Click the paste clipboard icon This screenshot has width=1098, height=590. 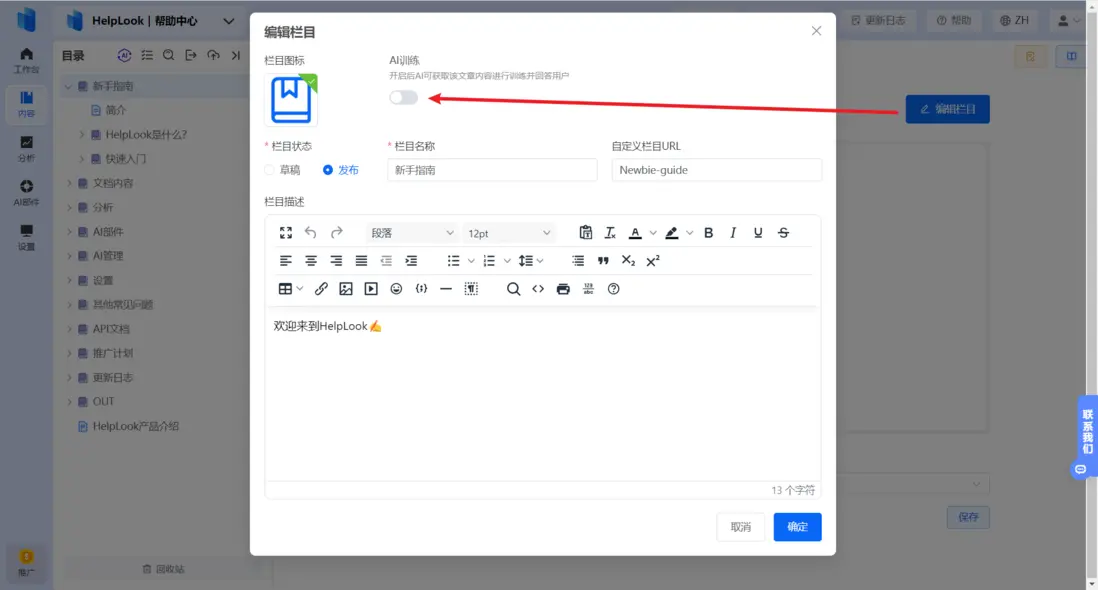pyautogui.click(x=586, y=233)
